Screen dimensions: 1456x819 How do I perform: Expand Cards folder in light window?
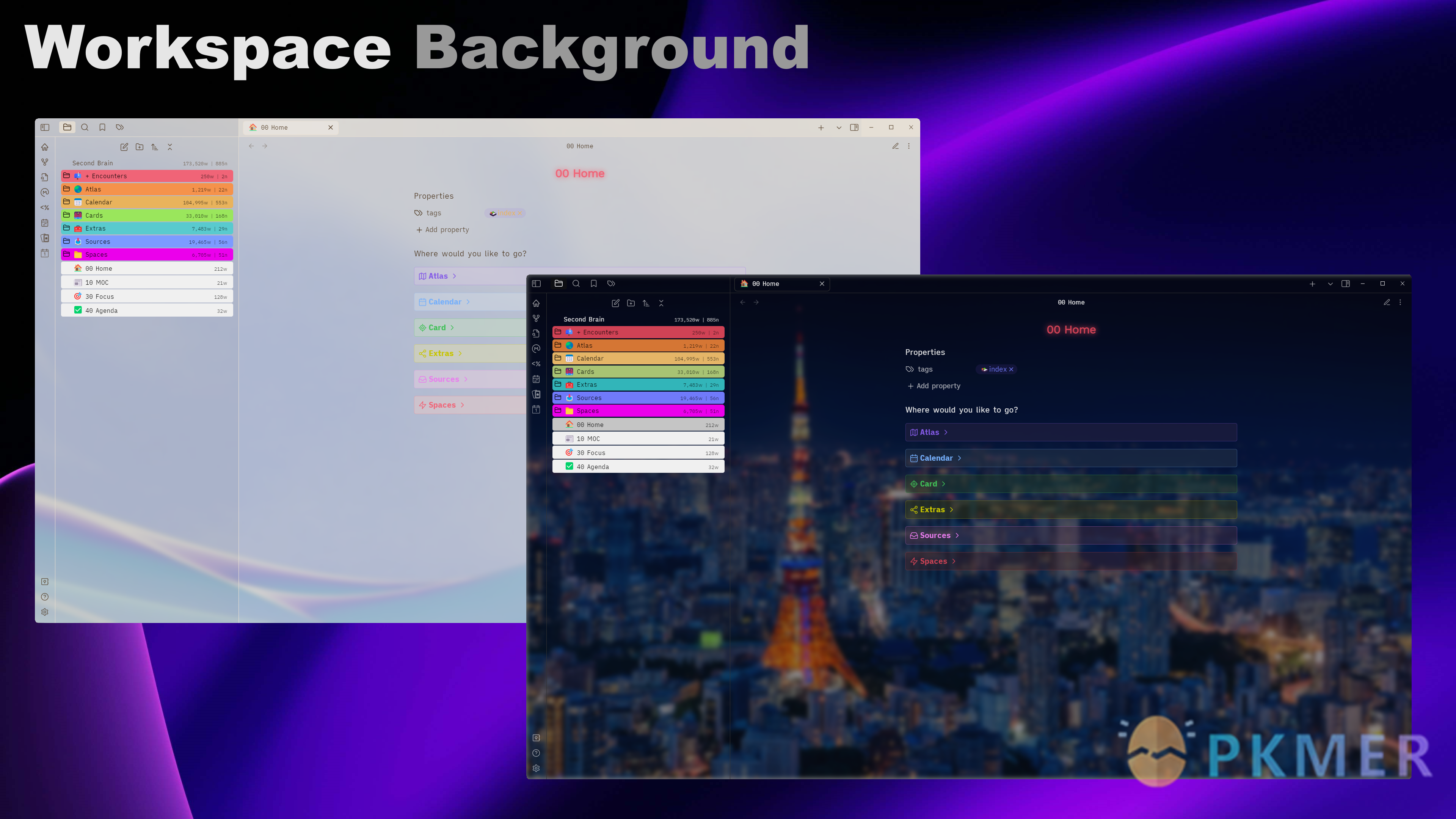coord(147,215)
